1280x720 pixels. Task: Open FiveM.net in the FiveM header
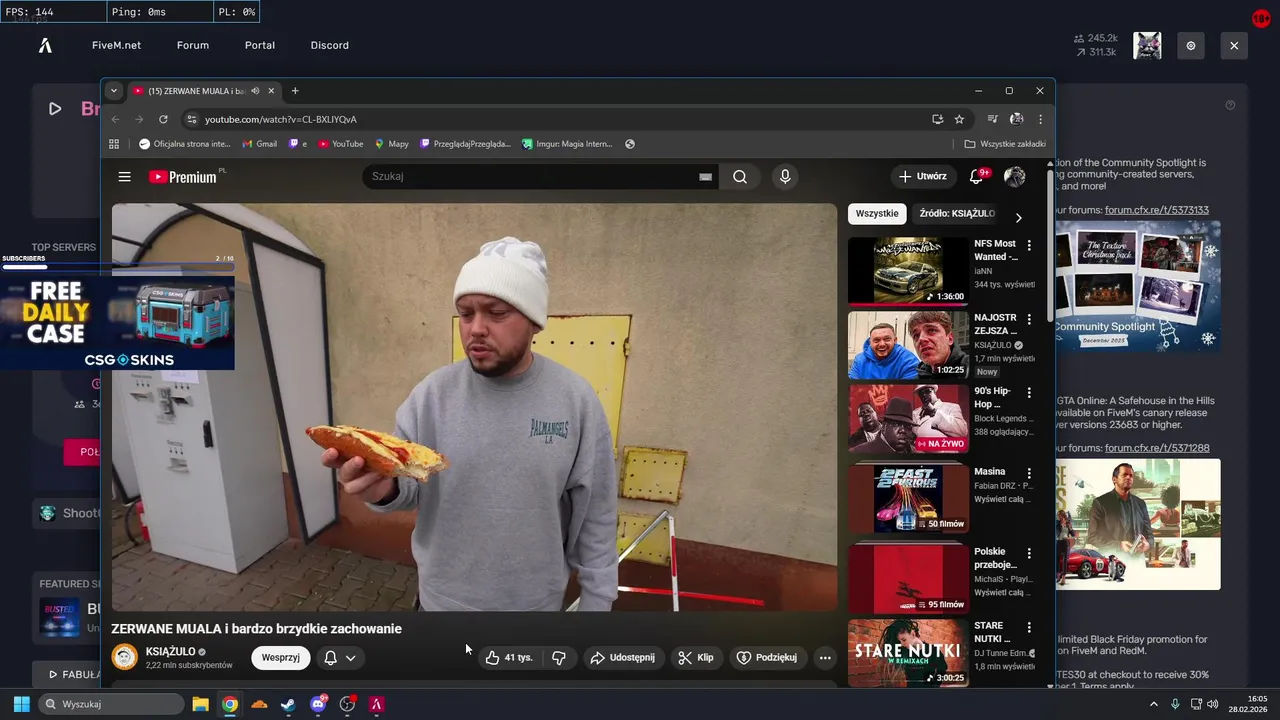tap(116, 45)
